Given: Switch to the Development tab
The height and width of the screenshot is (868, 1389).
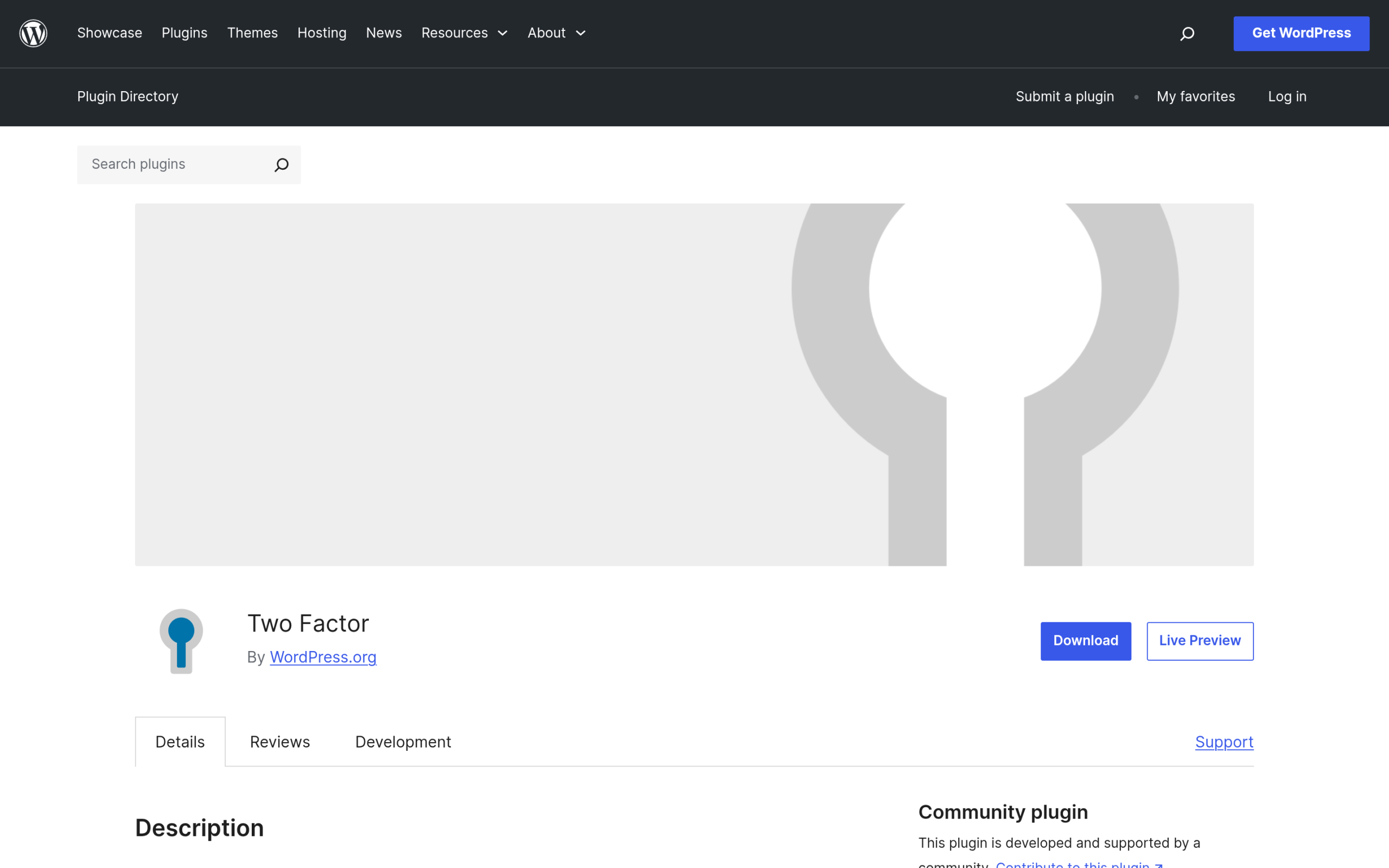Looking at the screenshot, I should pos(404,742).
